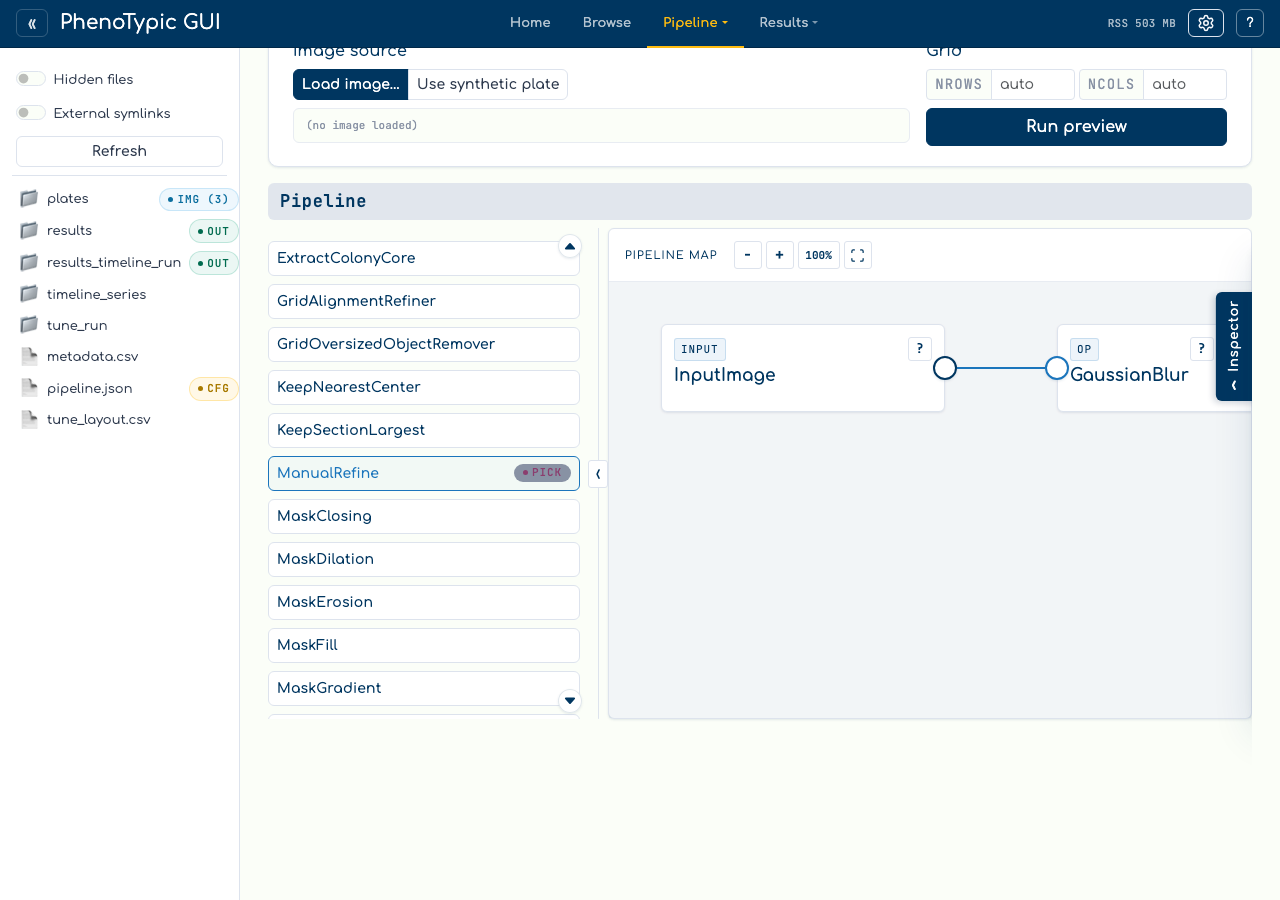
Task: Zoom out the pipeline map
Action: point(748,255)
